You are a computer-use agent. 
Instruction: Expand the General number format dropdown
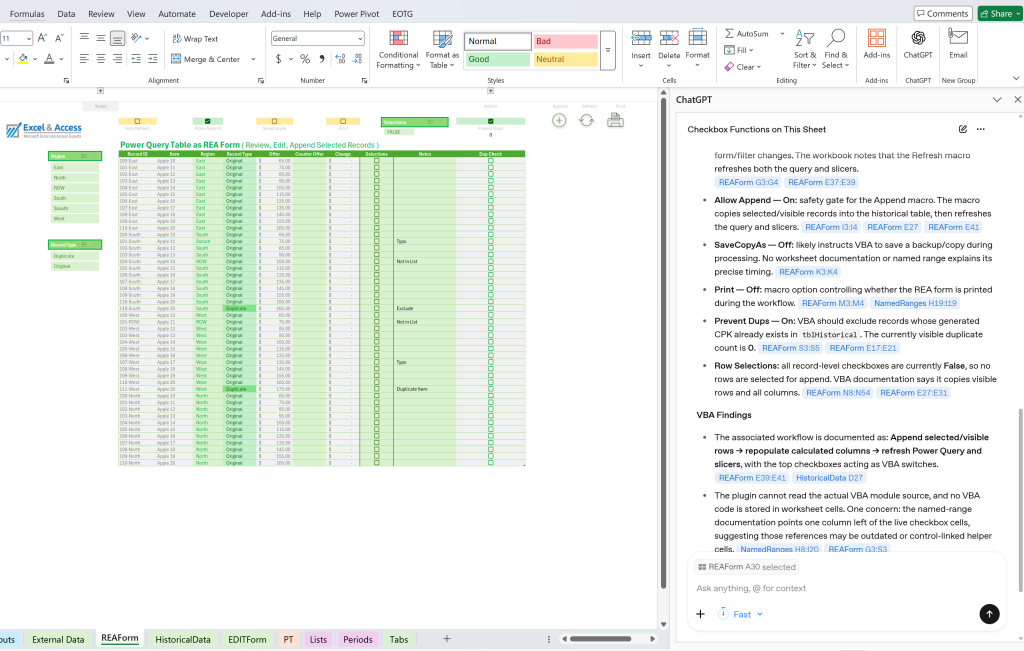coord(360,39)
